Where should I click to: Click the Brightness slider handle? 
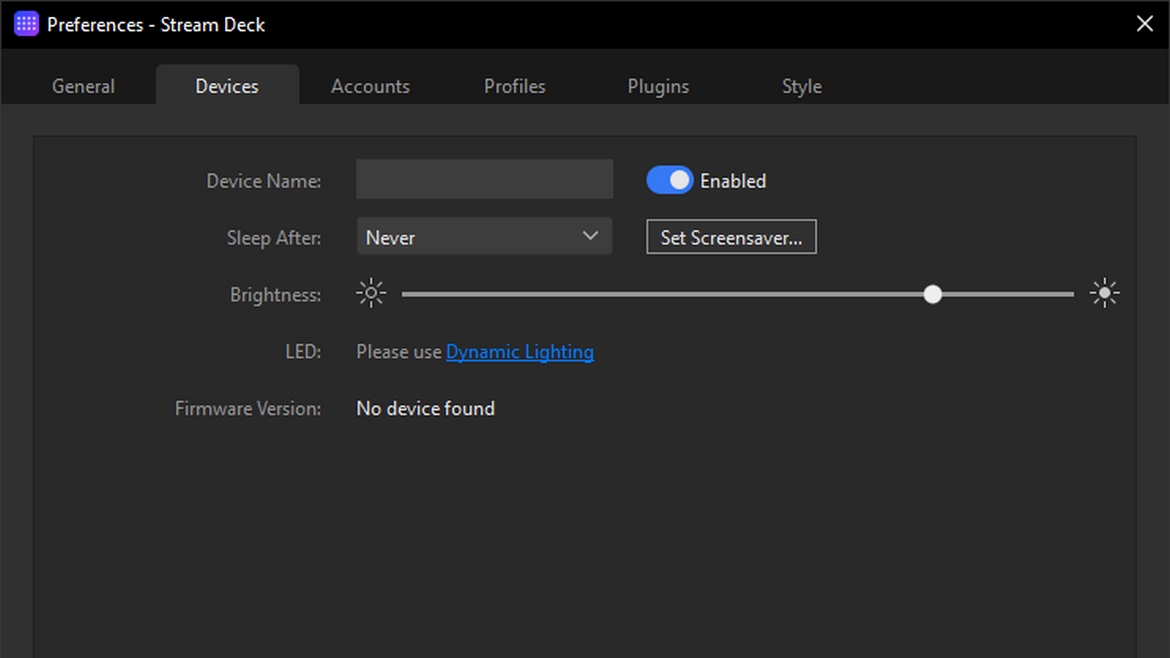click(x=932, y=294)
